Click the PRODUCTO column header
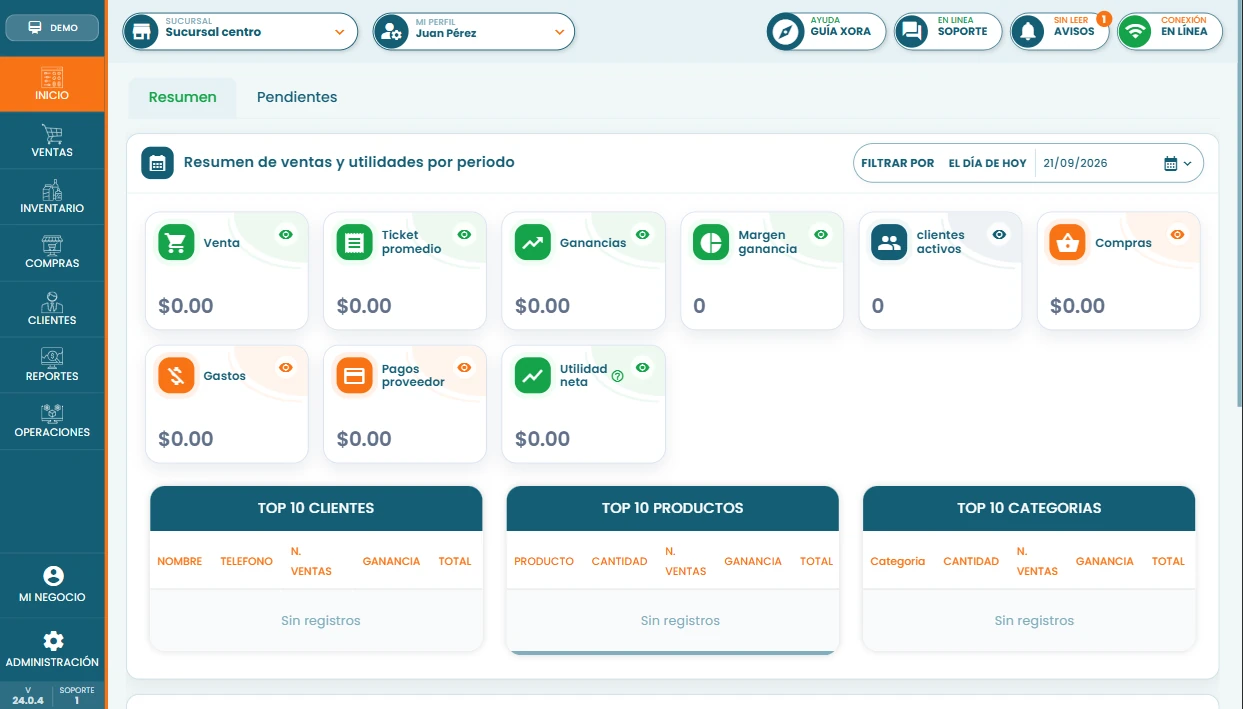This screenshot has width=1243, height=709. point(544,561)
